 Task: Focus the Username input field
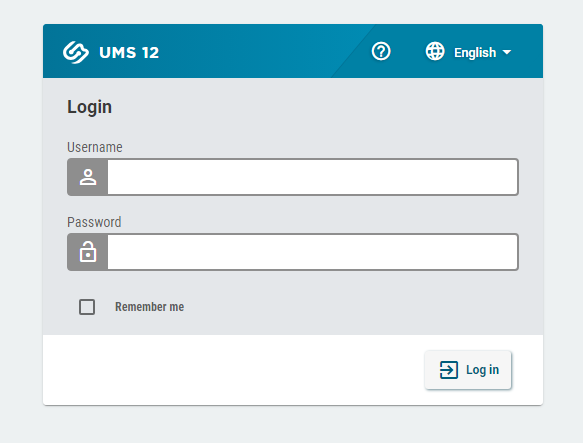pos(313,177)
